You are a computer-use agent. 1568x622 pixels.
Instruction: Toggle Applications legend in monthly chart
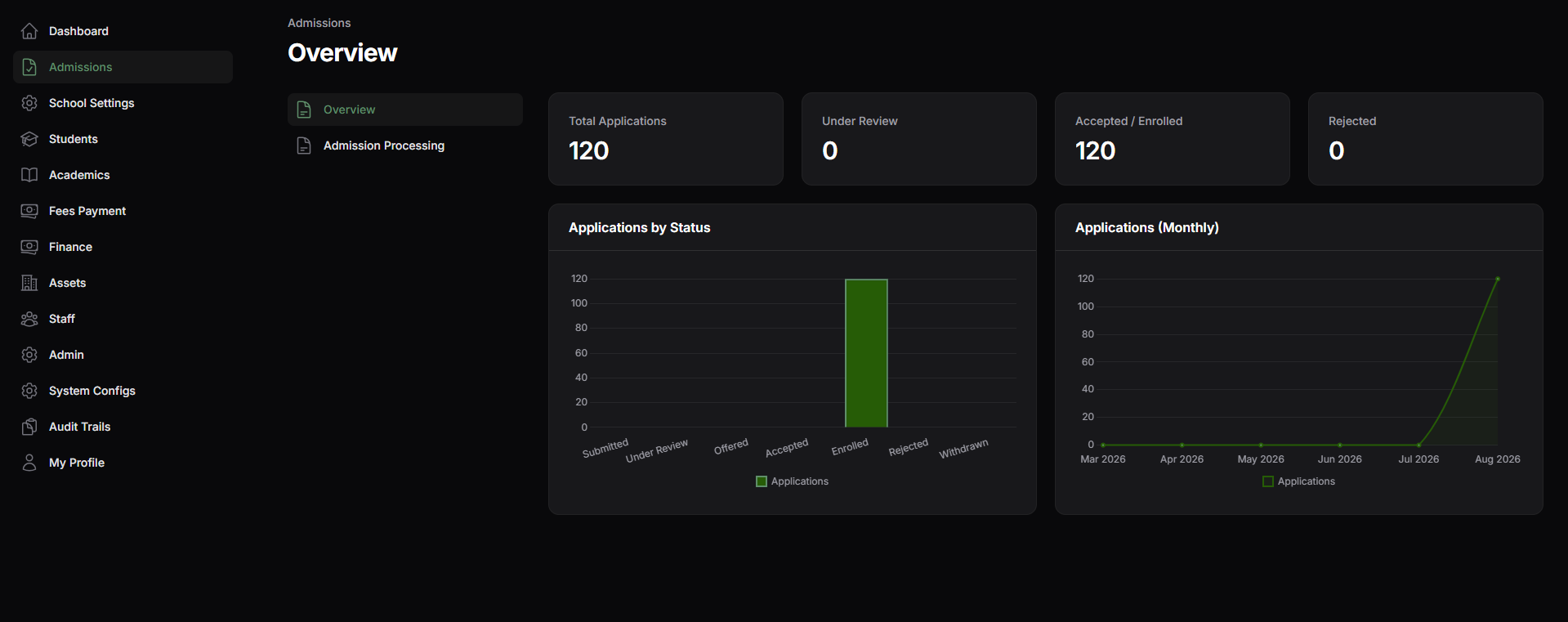pyautogui.click(x=1298, y=481)
